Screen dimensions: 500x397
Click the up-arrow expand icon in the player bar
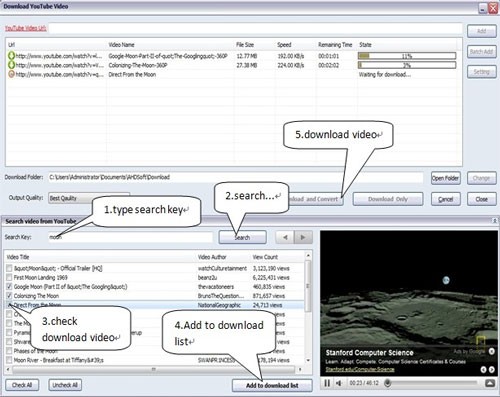point(490,383)
